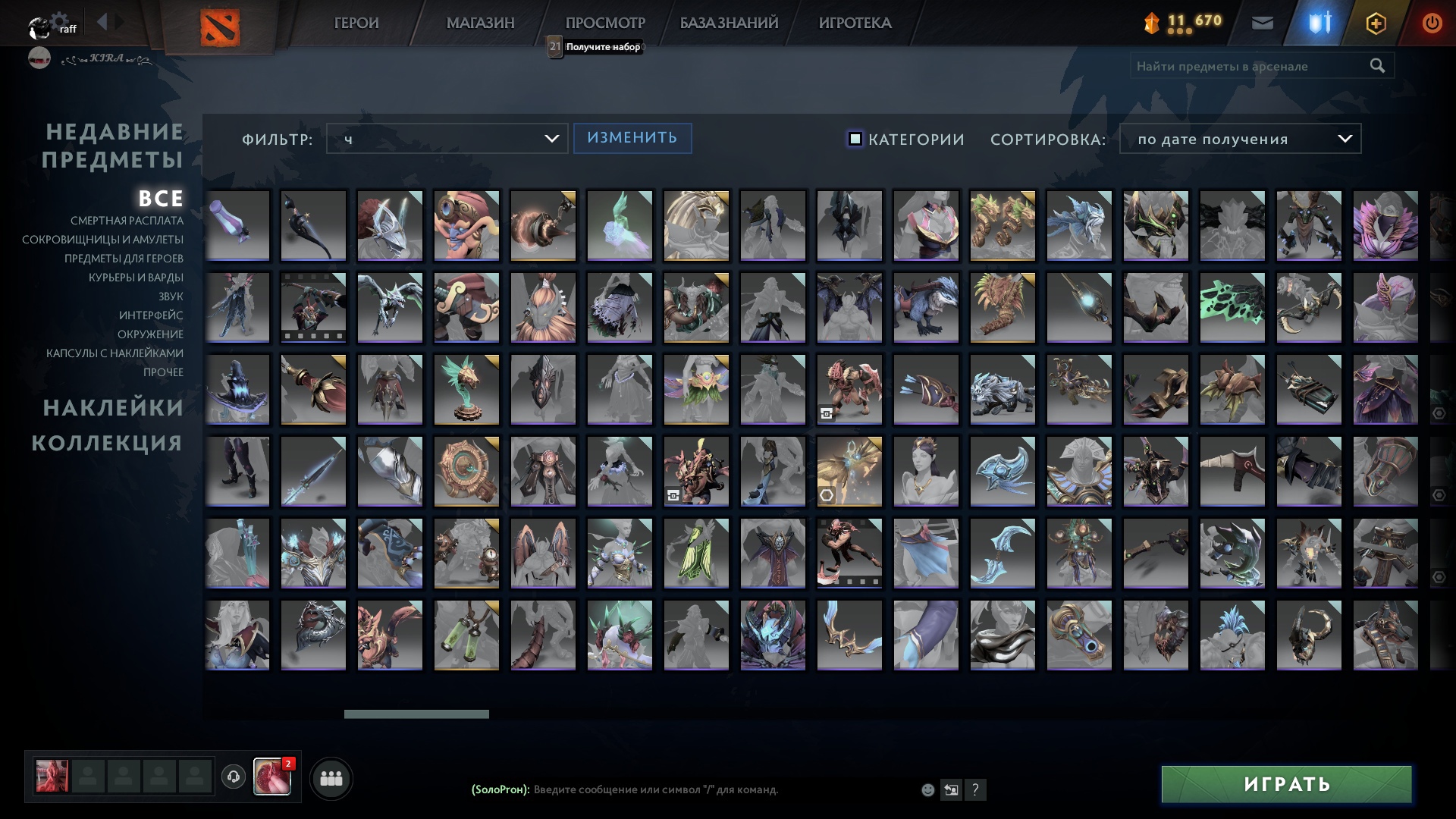The height and width of the screenshot is (819, 1456).
Task: Open the party group icon button
Action: click(x=331, y=778)
